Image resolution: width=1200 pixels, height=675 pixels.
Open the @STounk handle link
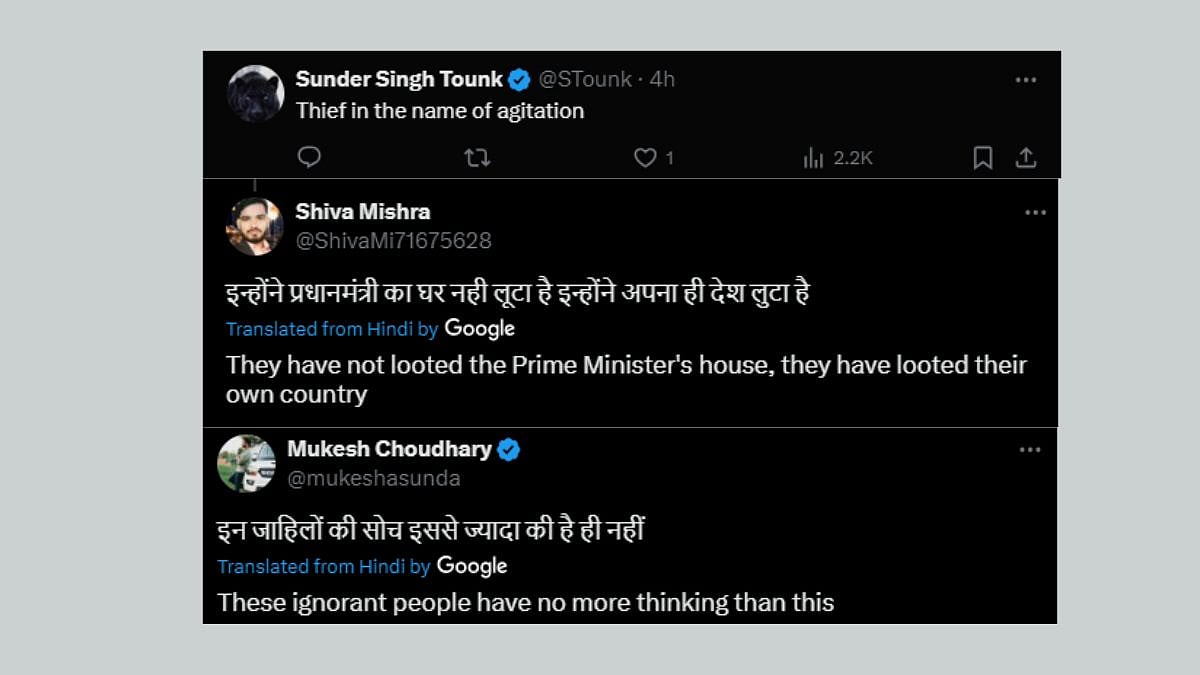(x=585, y=80)
